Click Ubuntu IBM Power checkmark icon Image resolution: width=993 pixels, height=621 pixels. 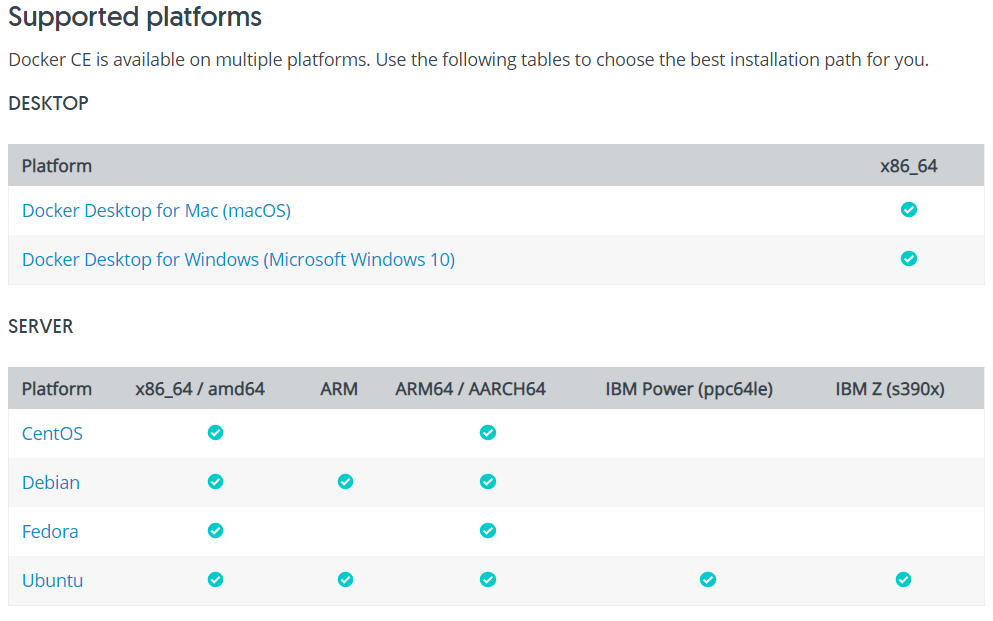[708, 580]
